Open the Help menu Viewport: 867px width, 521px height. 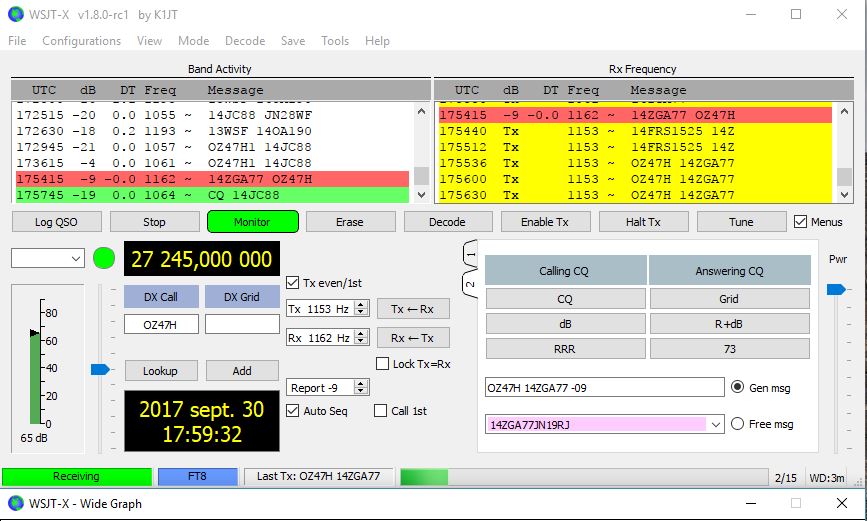pos(377,41)
